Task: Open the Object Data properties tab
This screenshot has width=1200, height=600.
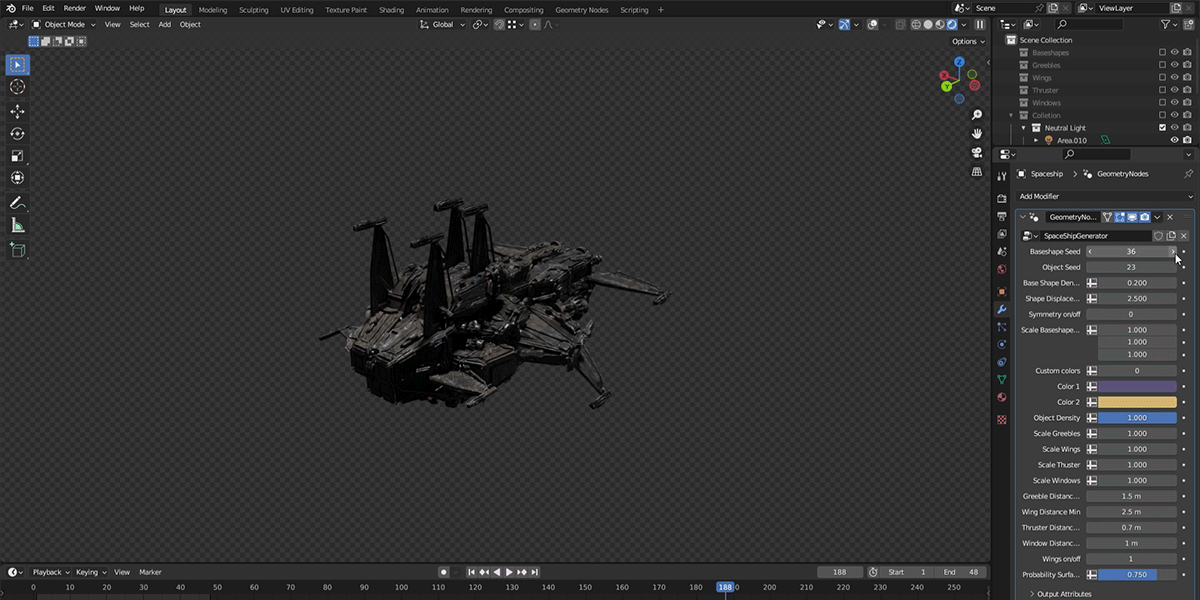Action: 1001,380
